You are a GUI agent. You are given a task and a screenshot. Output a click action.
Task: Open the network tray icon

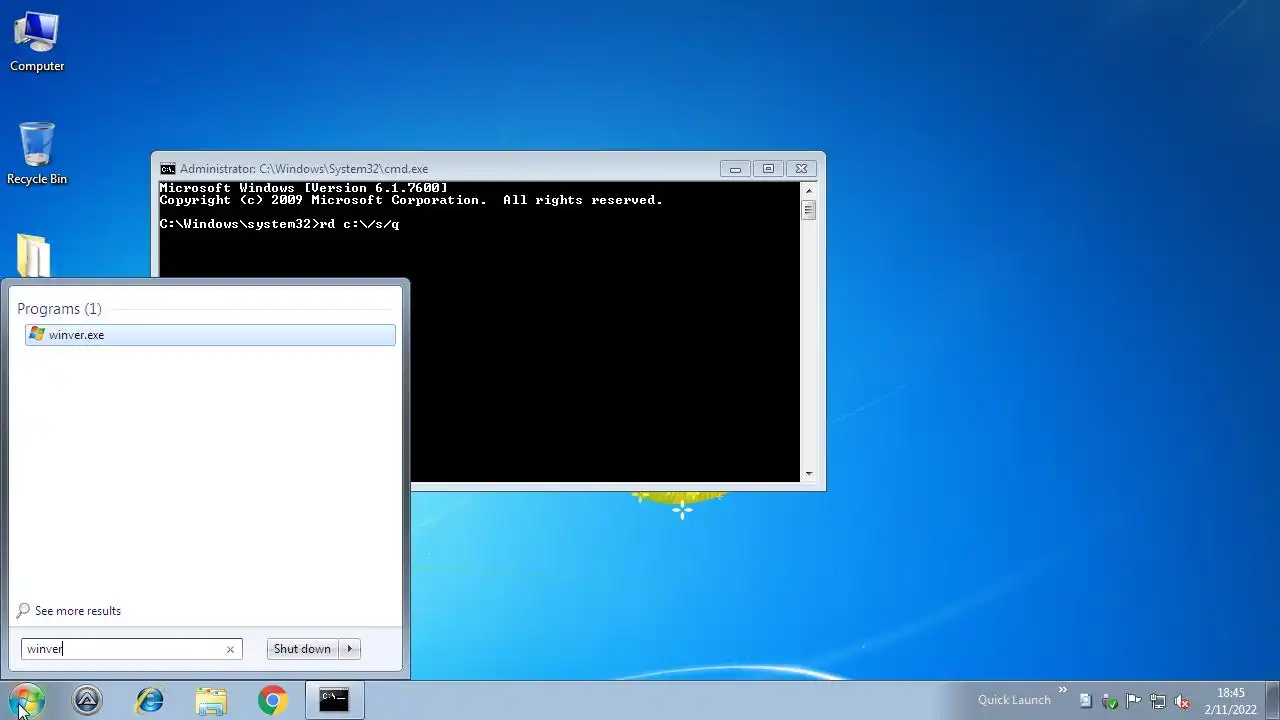point(1158,701)
